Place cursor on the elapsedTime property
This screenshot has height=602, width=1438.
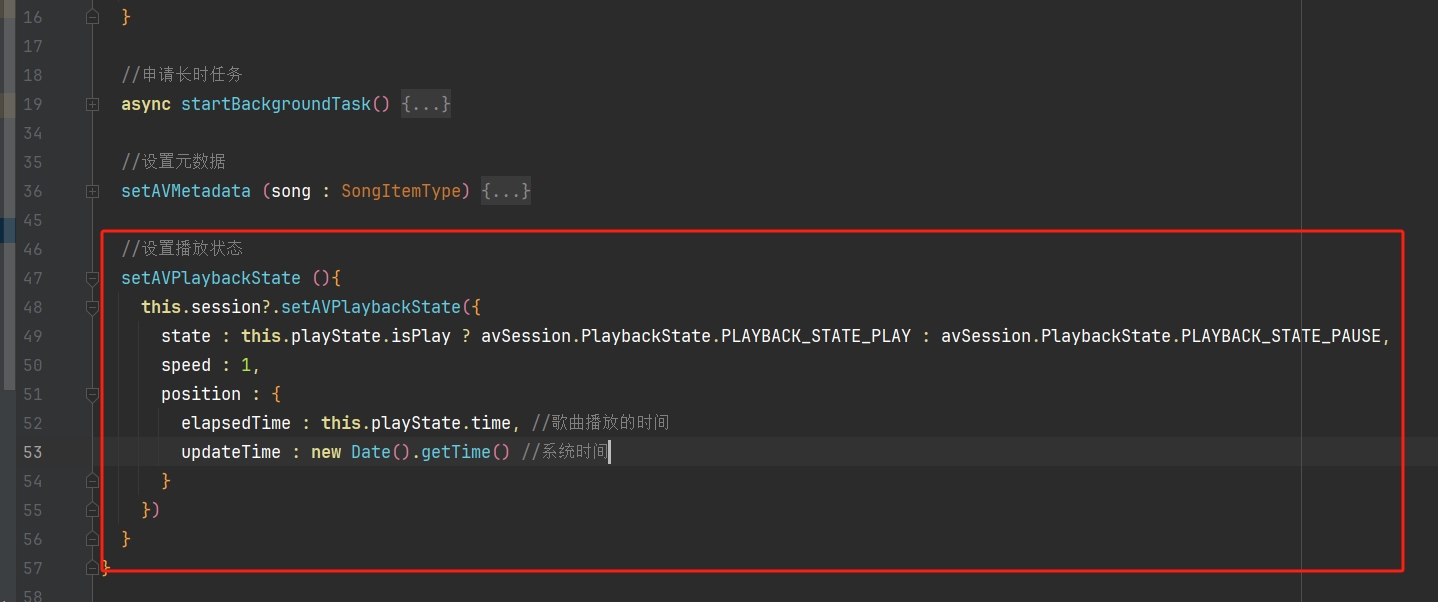click(x=236, y=423)
